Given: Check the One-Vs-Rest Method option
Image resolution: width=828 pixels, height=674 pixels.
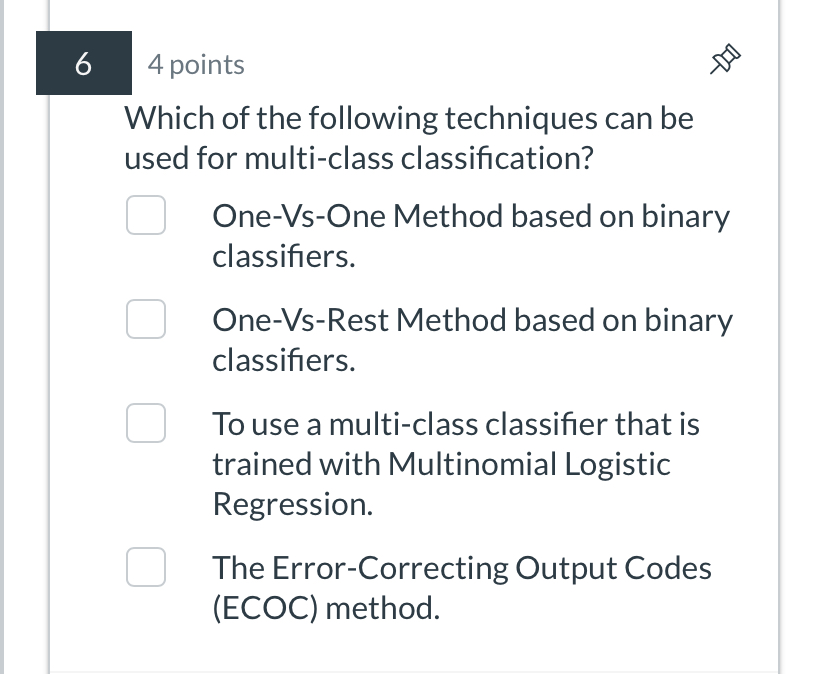Looking at the screenshot, I should pyautogui.click(x=146, y=319).
